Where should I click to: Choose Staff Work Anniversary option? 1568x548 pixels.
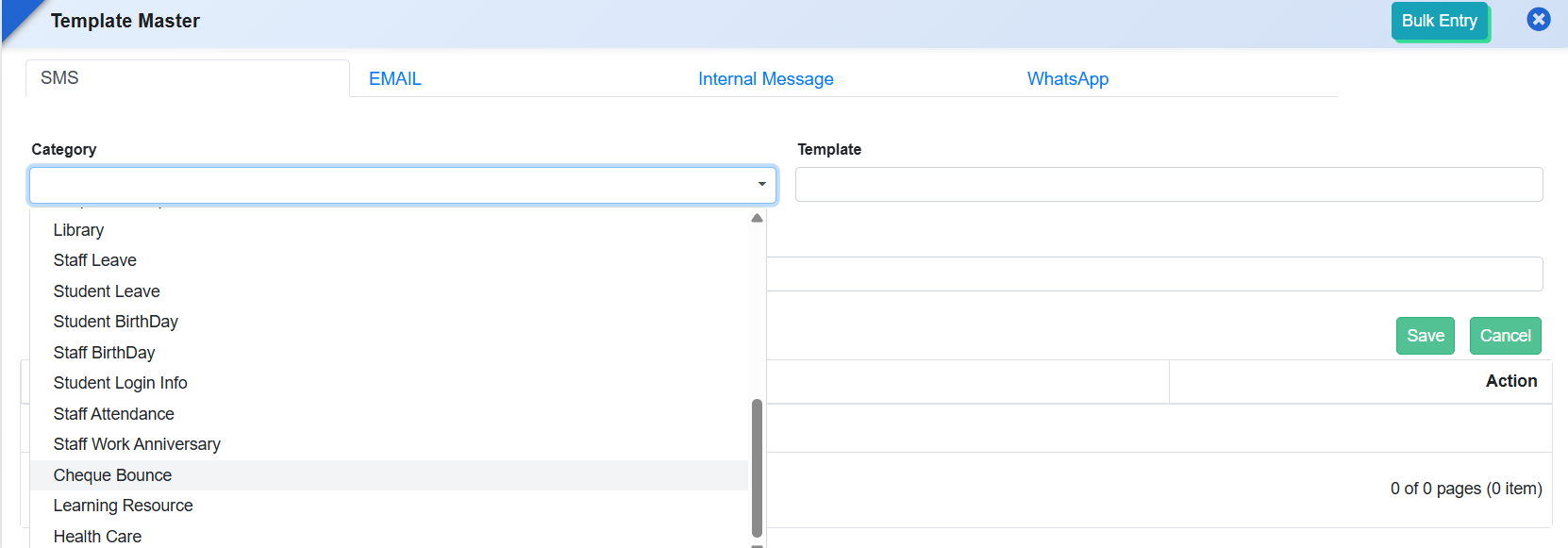tap(137, 444)
